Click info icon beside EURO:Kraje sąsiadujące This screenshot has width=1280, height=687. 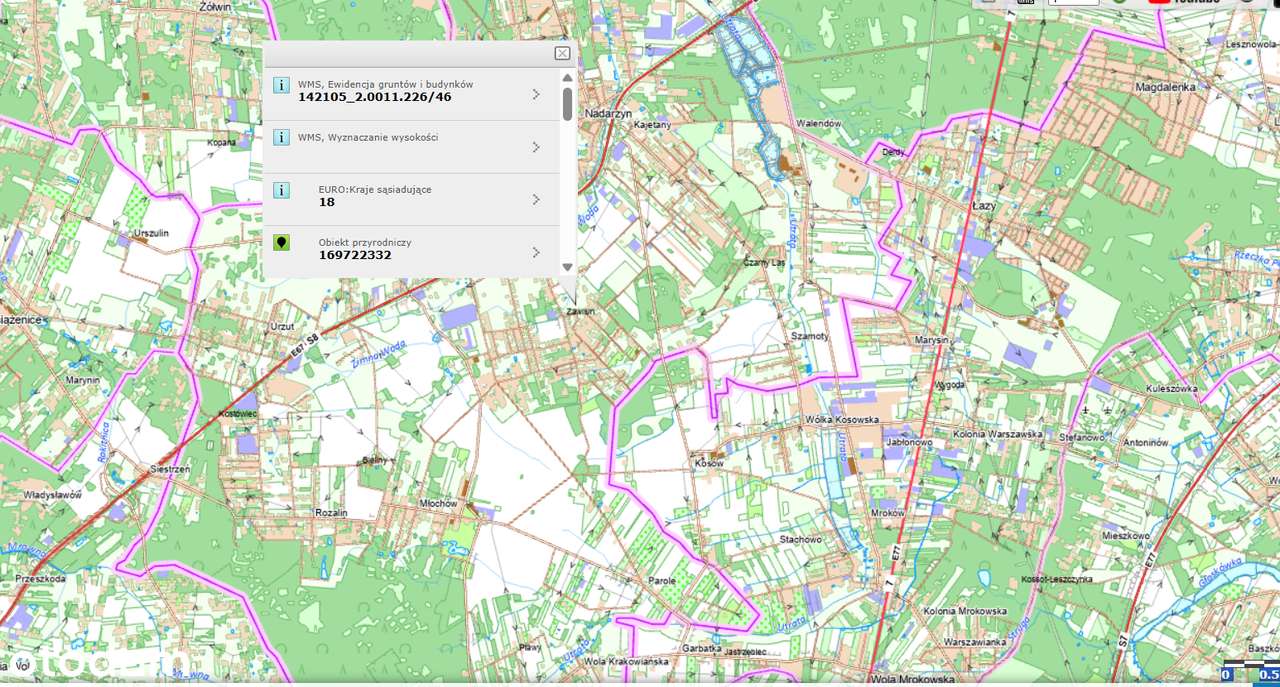click(x=282, y=190)
